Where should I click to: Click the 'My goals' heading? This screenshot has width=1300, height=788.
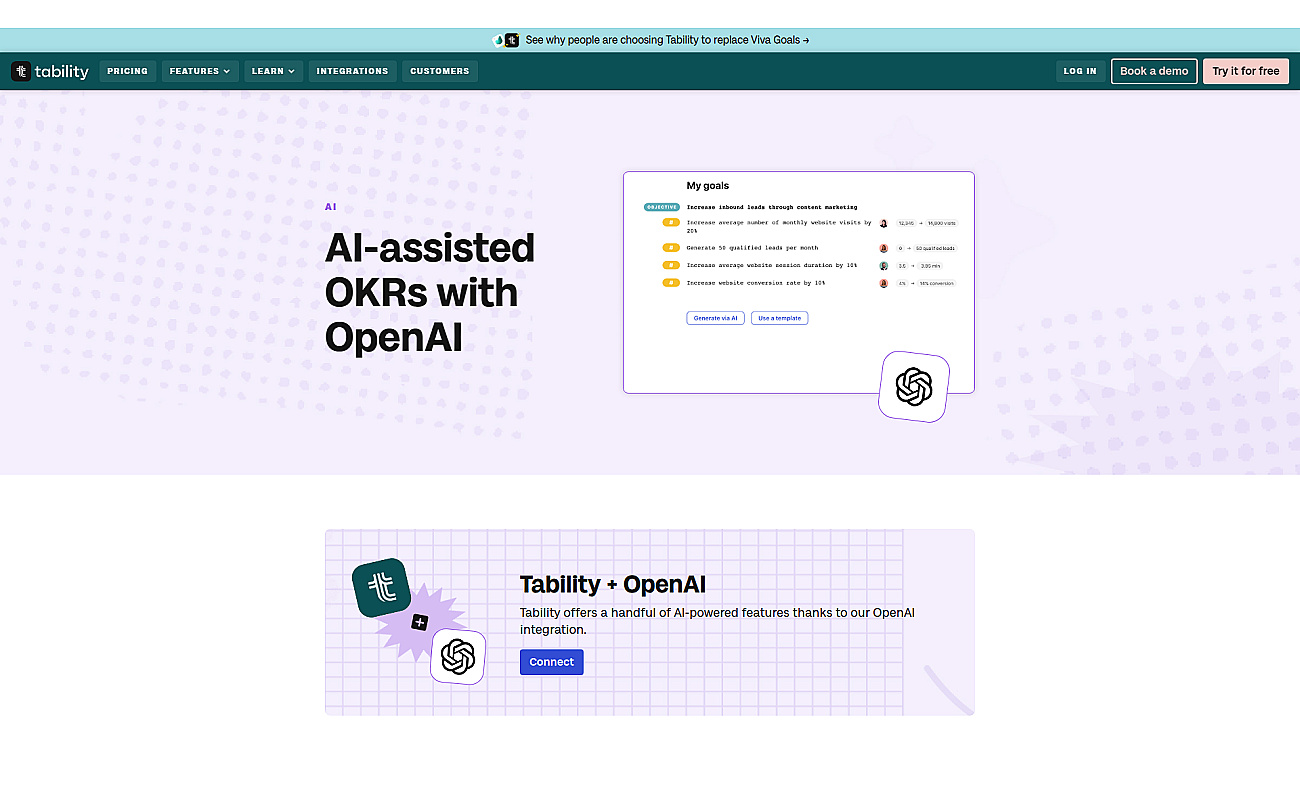[x=708, y=186]
